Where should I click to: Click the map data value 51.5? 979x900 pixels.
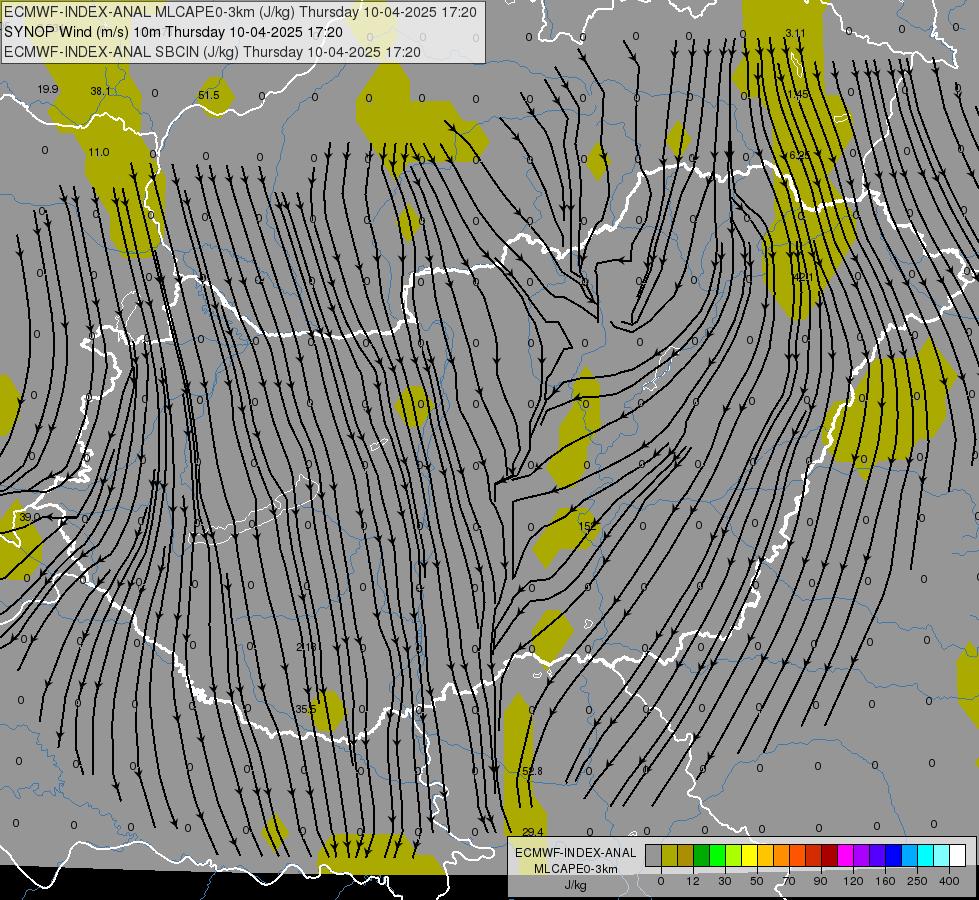(x=209, y=95)
